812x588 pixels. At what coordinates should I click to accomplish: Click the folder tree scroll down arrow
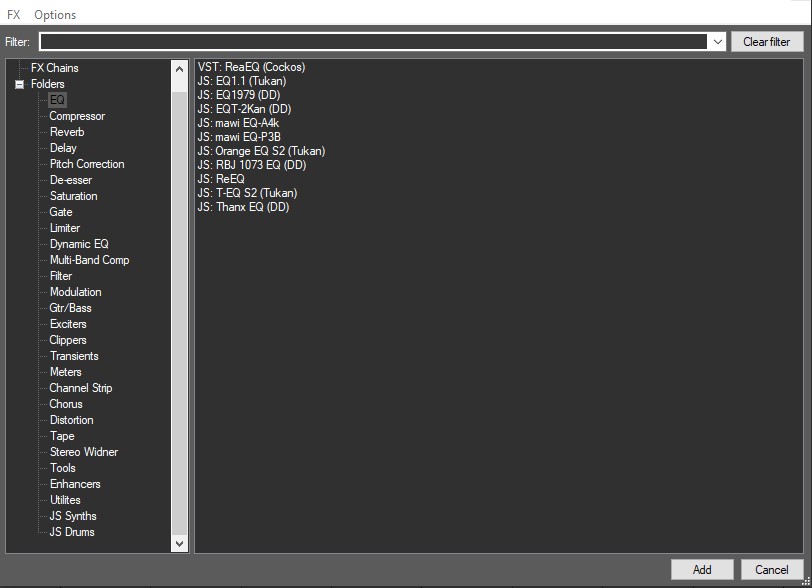pyautogui.click(x=179, y=543)
